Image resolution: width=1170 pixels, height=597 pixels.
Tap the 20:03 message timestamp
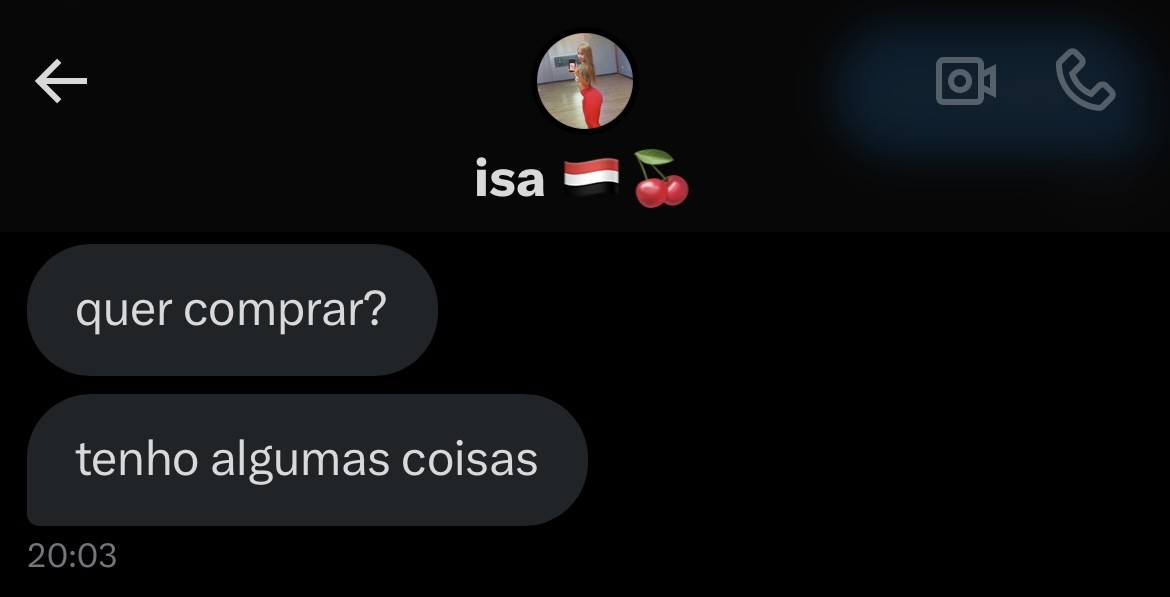pyautogui.click(x=72, y=556)
